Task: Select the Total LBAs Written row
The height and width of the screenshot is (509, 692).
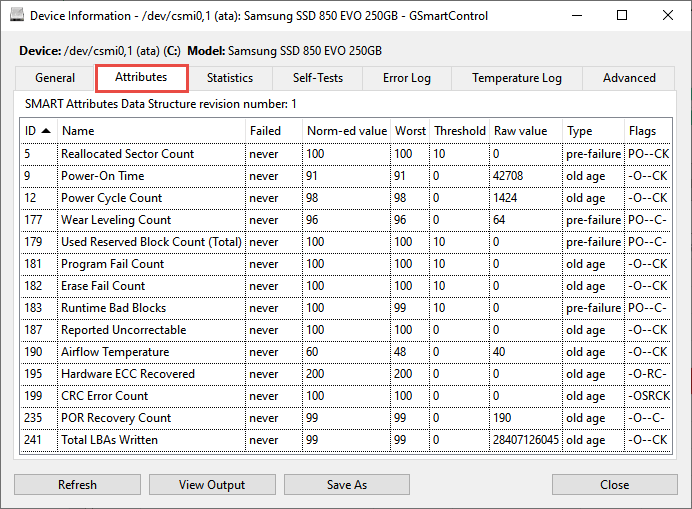Action: 346,441
